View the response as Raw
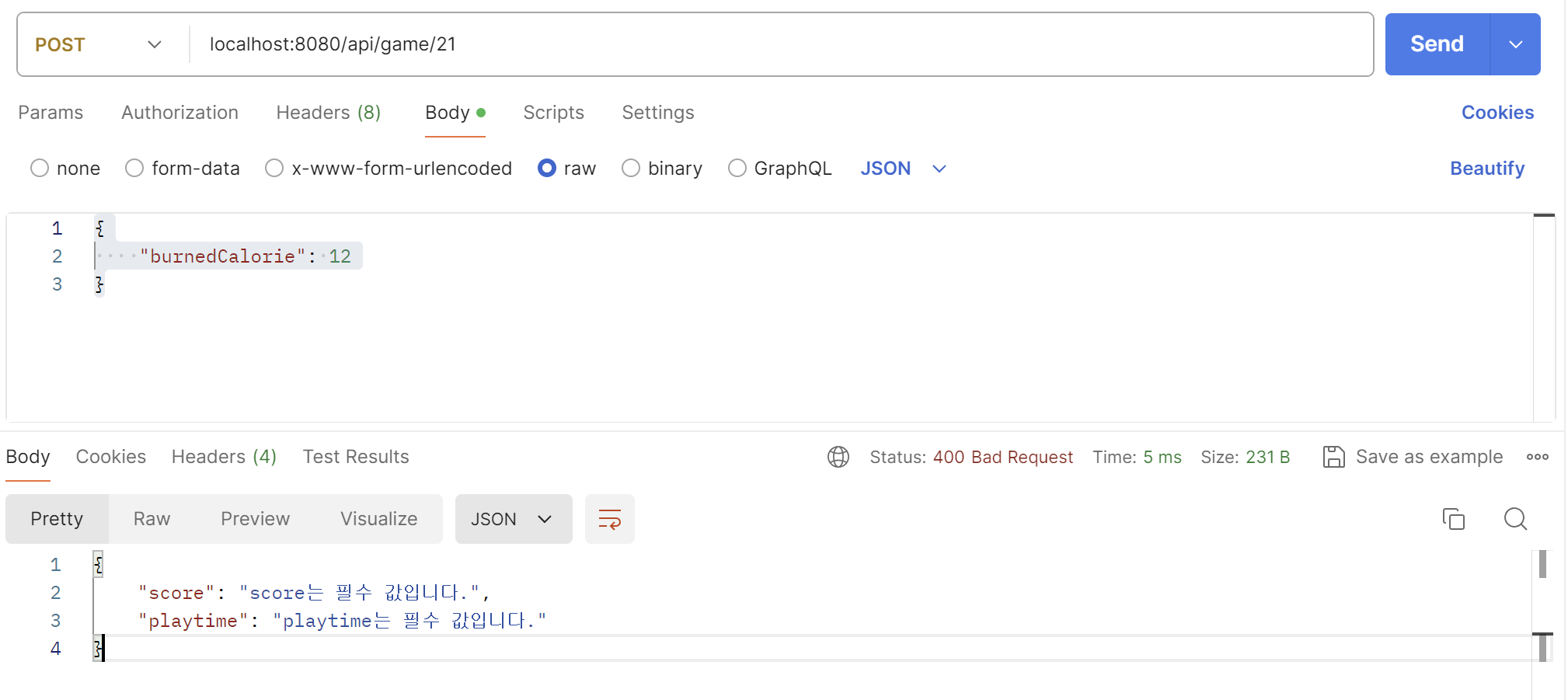 [151, 519]
